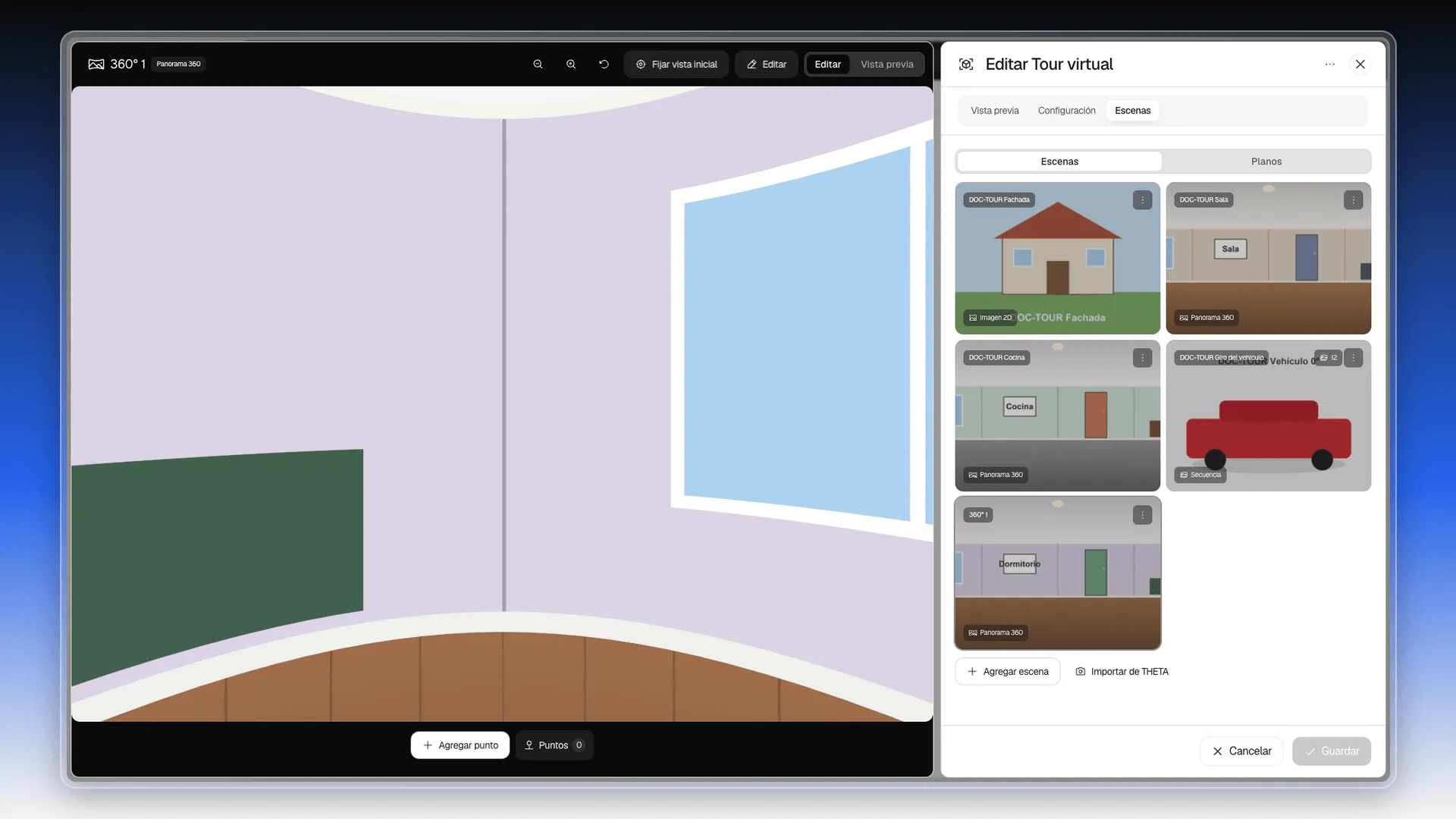This screenshot has height=819, width=1456.
Task: Switch viewer toggle to Editar mode
Action: pyautogui.click(x=827, y=64)
